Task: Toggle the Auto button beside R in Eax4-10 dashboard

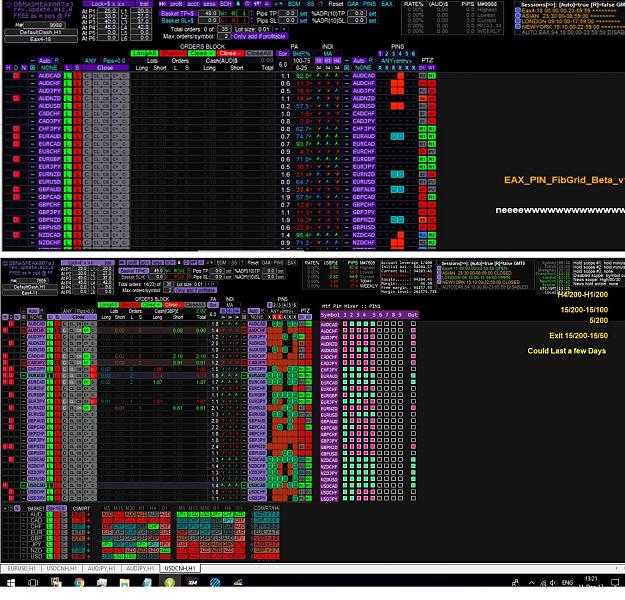Action: 44,61
